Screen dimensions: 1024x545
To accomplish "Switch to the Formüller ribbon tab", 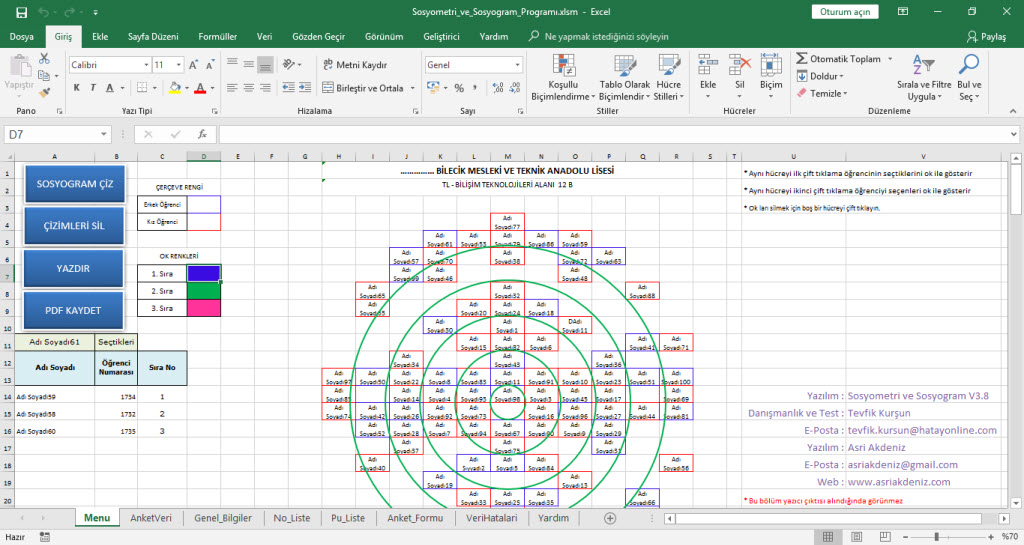I will 217,37.
